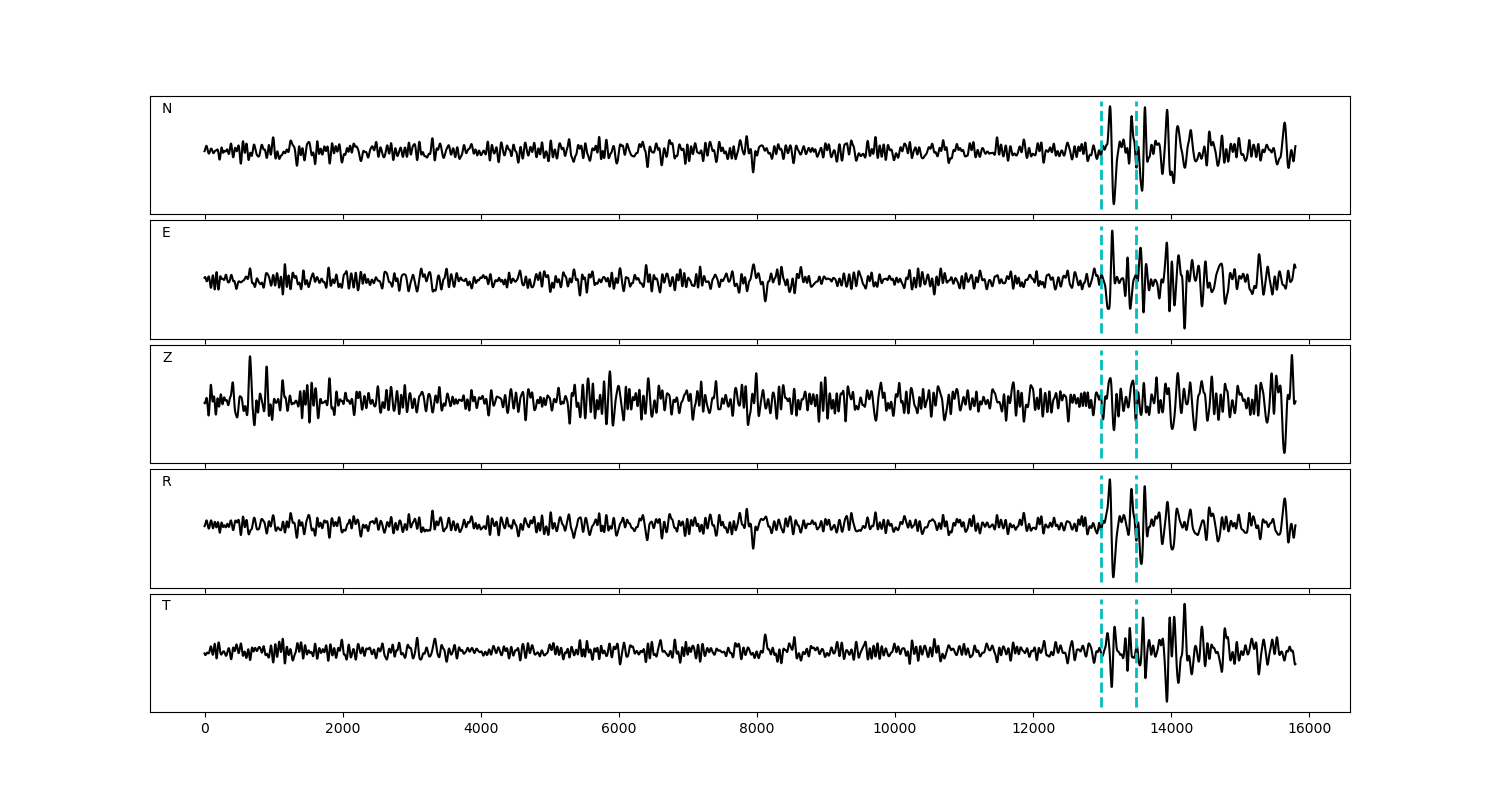This screenshot has width=1500, height=800.
Task: Click the 0 tick label on x-axis
Action: pyautogui.click(x=205, y=730)
